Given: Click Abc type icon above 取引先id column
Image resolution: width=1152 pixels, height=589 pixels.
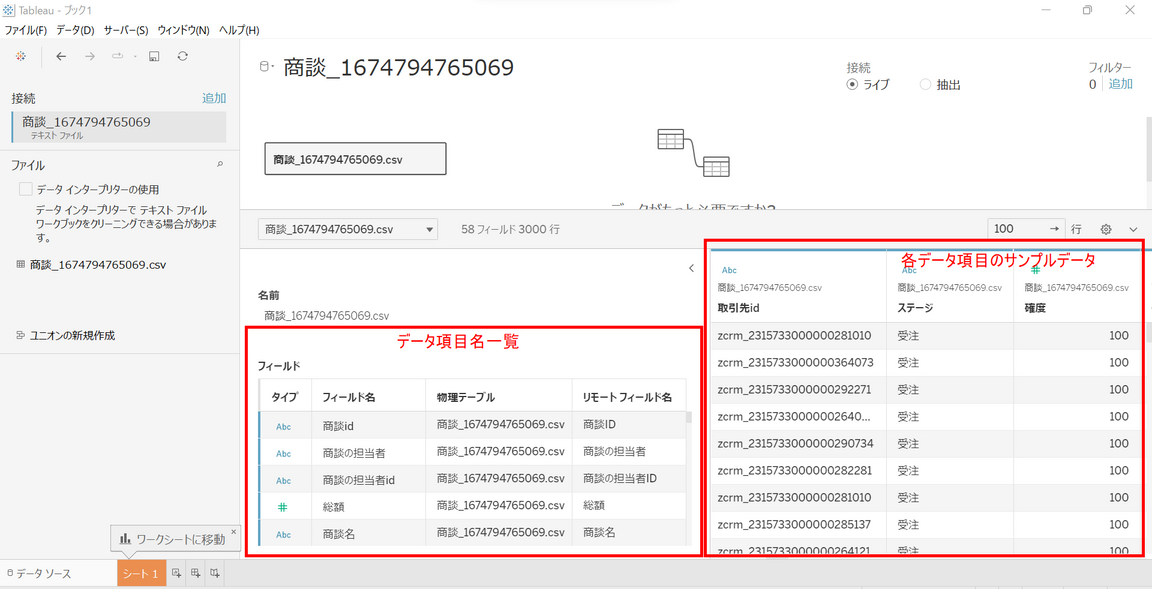Looking at the screenshot, I should pyautogui.click(x=730, y=270).
